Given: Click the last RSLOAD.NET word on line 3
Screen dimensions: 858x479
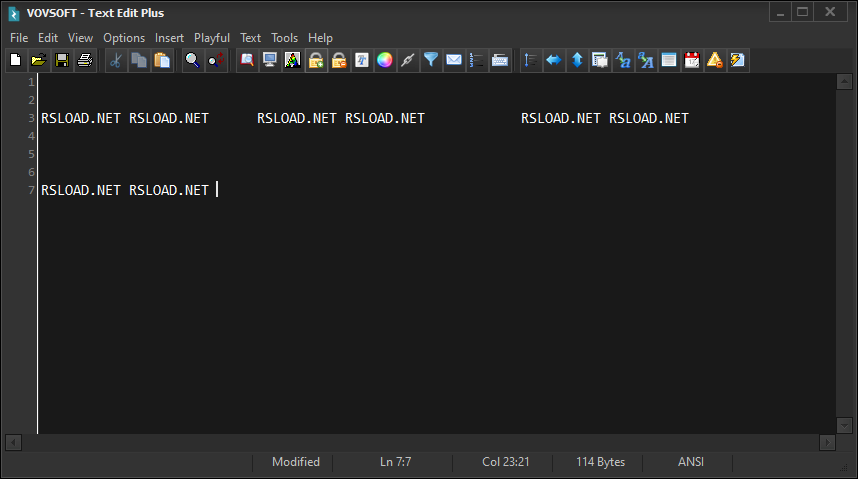Looking at the screenshot, I should (648, 118).
